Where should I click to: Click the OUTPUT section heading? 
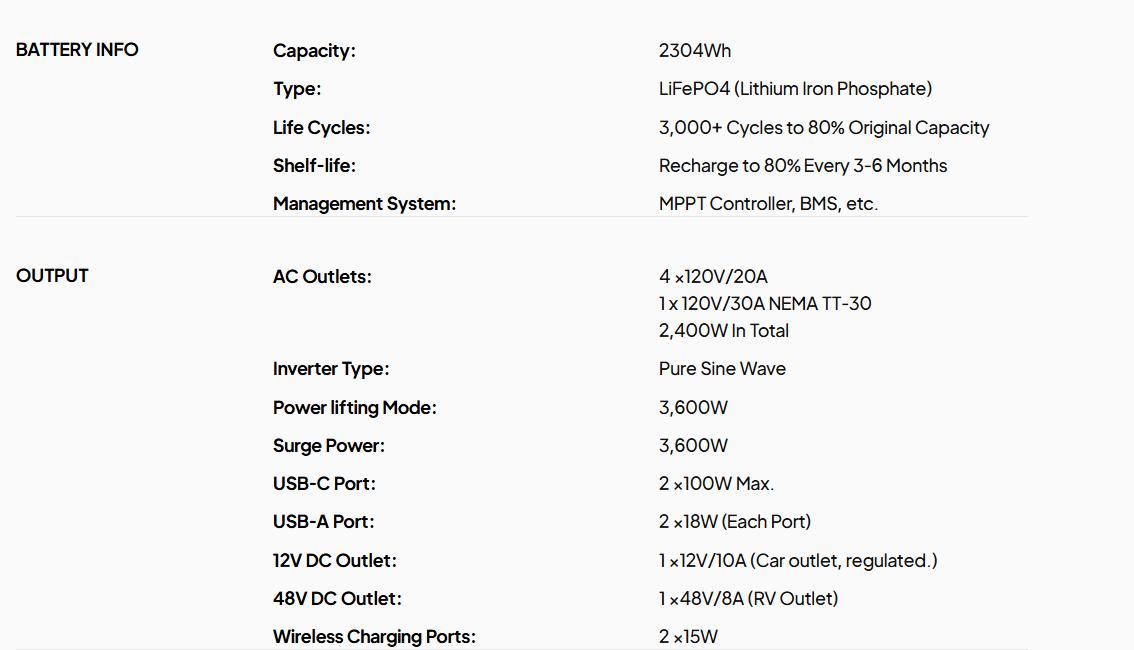(52, 276)
